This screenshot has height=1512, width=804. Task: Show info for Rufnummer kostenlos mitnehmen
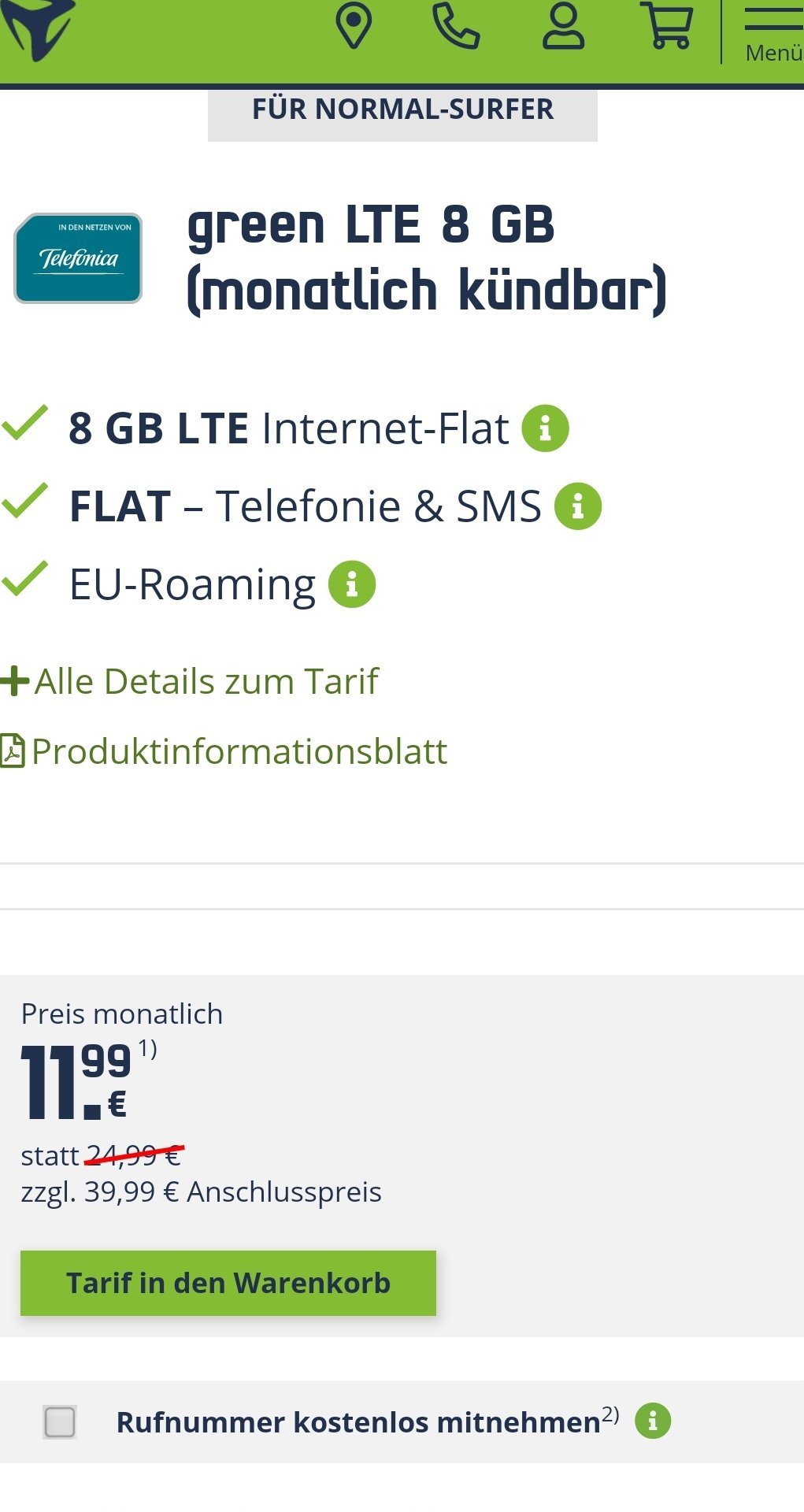click(x=653, y=1421)
